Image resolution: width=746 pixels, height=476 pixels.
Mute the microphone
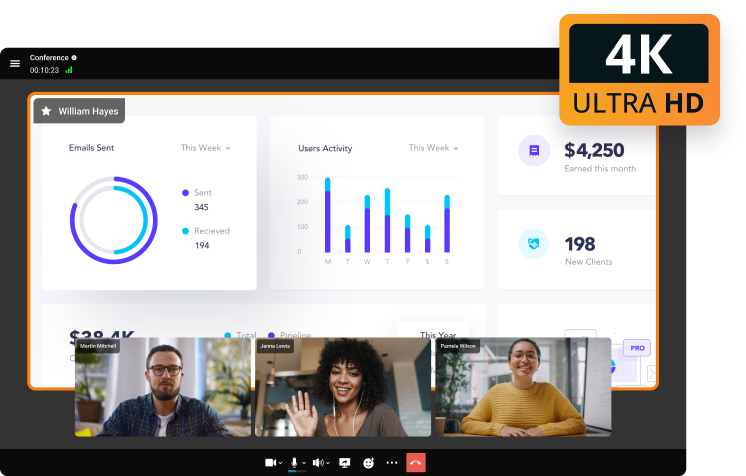point(294,463)
